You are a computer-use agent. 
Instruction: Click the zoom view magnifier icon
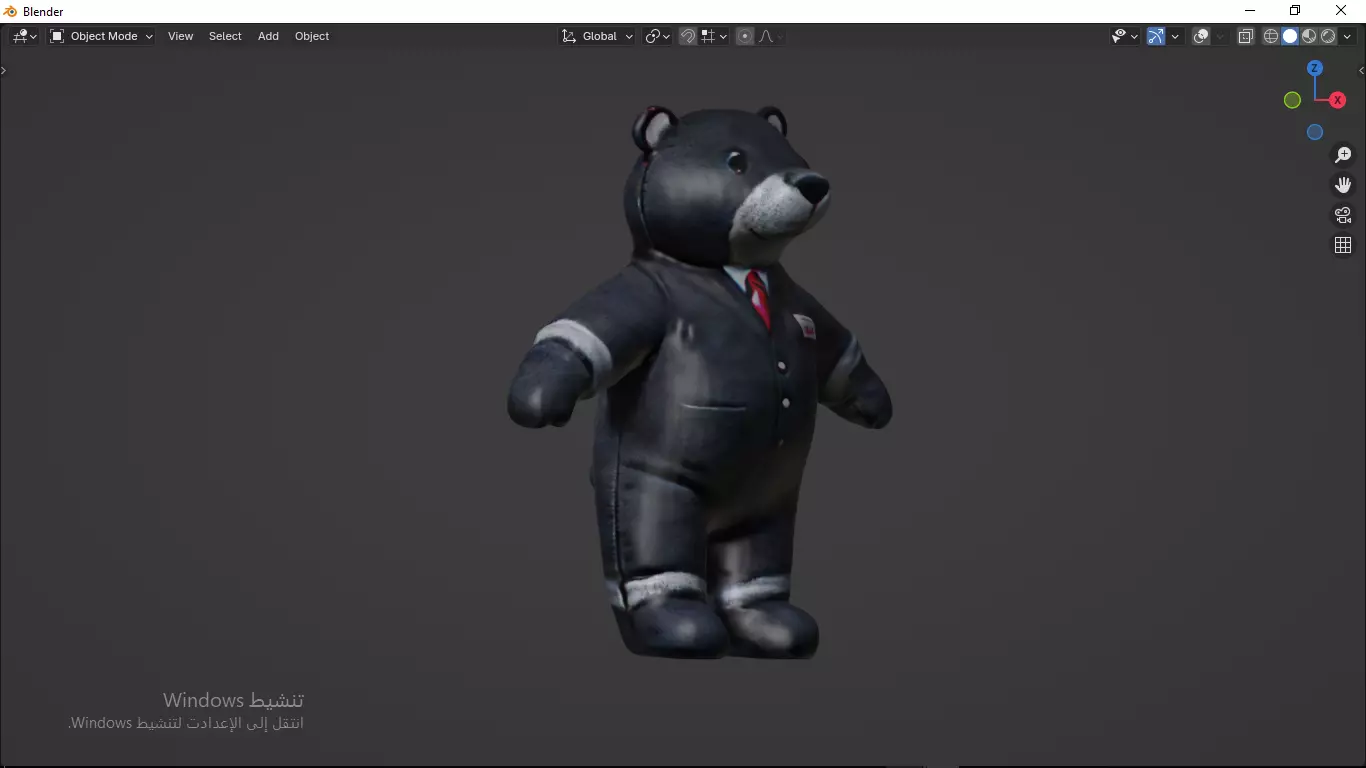[1343, 155]
